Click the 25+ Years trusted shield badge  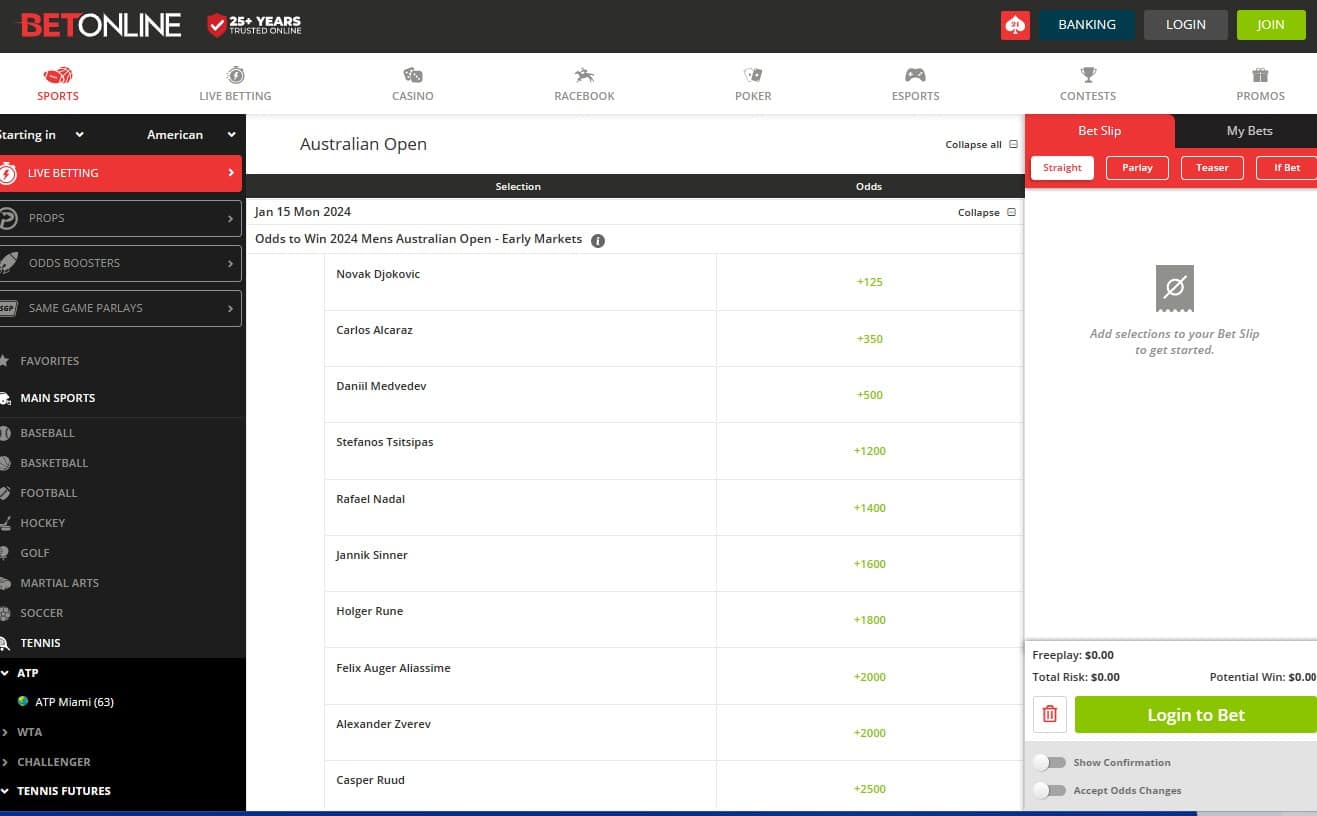254,25
